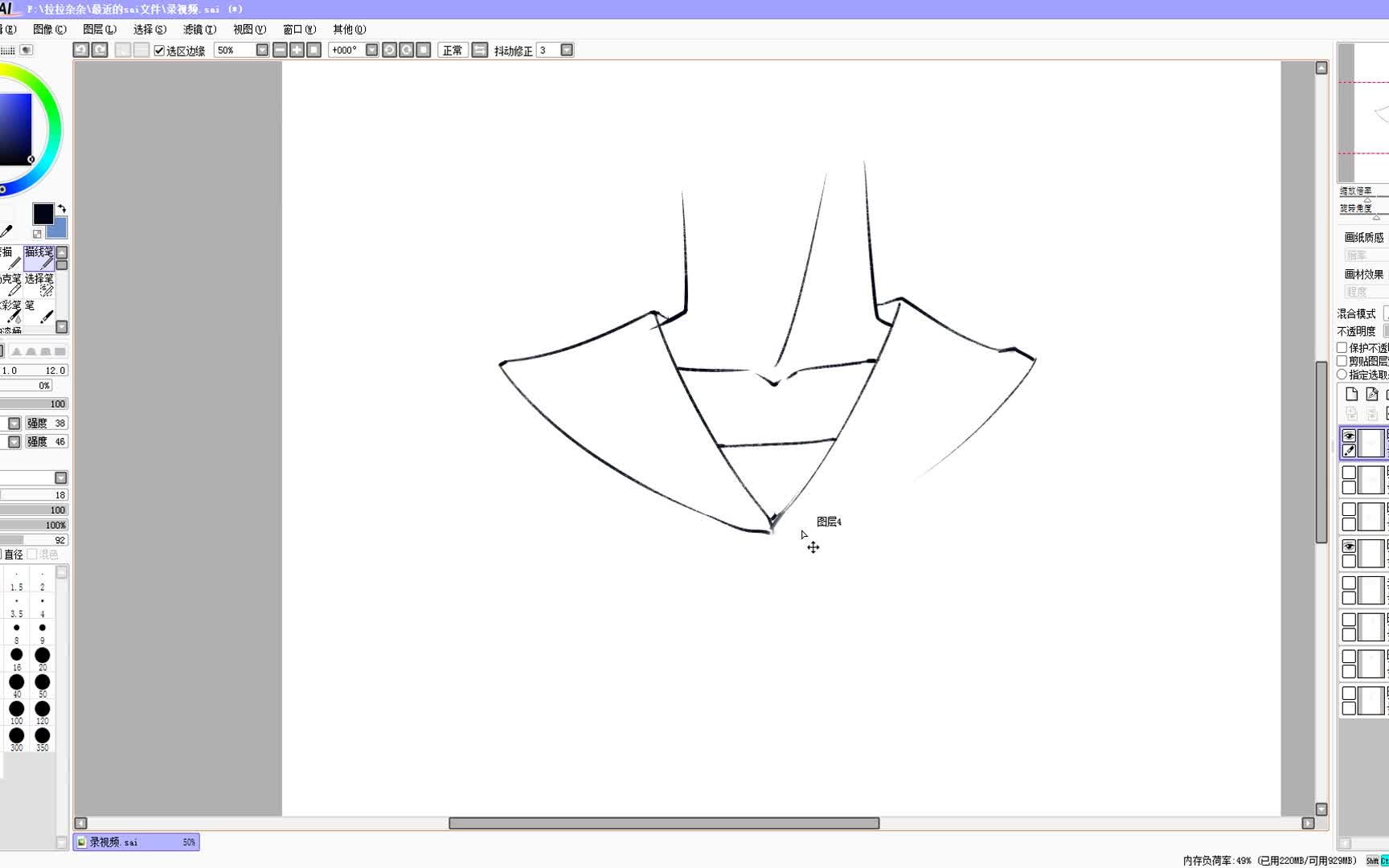This screenshot has width=1389, height=868.
Task: Click the undo arrow button
Action: (81, 50)
